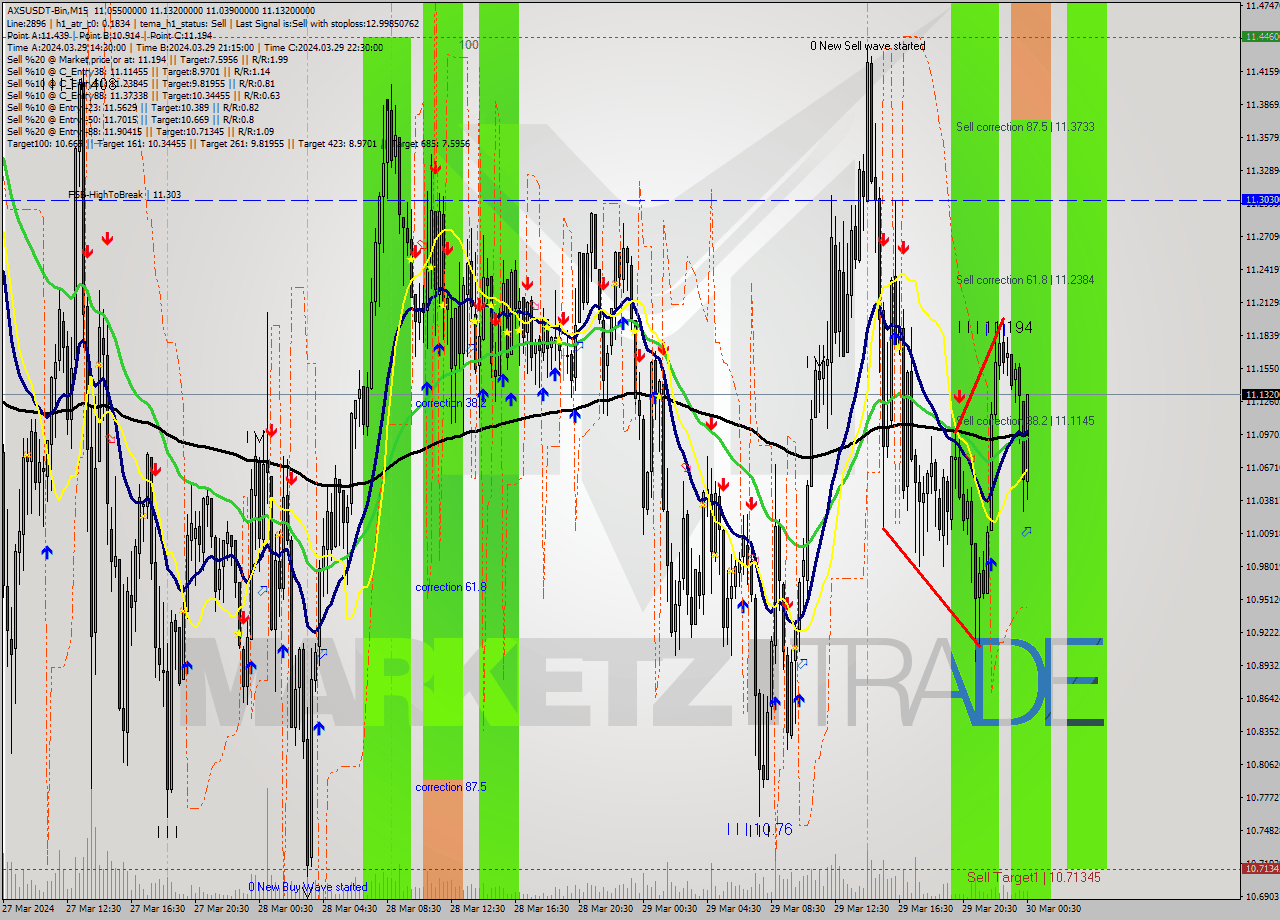
Task: Click 'Sell correction 87.5 | 11.3733' label
Action: point(1024,127)
